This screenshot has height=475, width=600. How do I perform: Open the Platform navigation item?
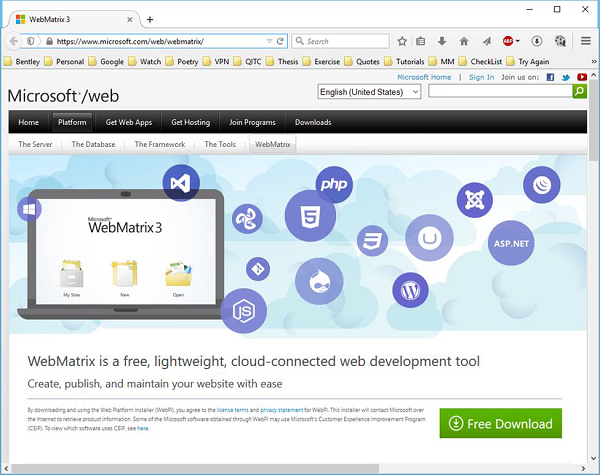click(x=72, y=122)
